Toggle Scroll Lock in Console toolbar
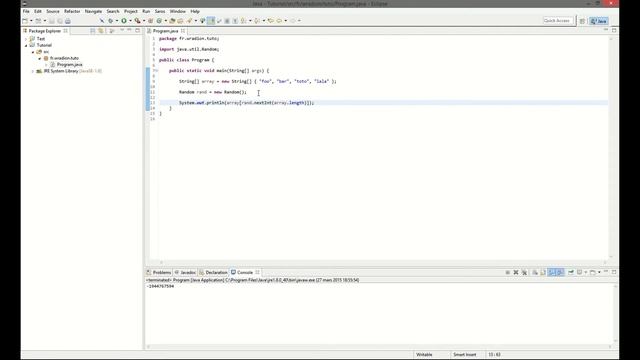Viewport: 640px width, 360px height. point(543,272)
